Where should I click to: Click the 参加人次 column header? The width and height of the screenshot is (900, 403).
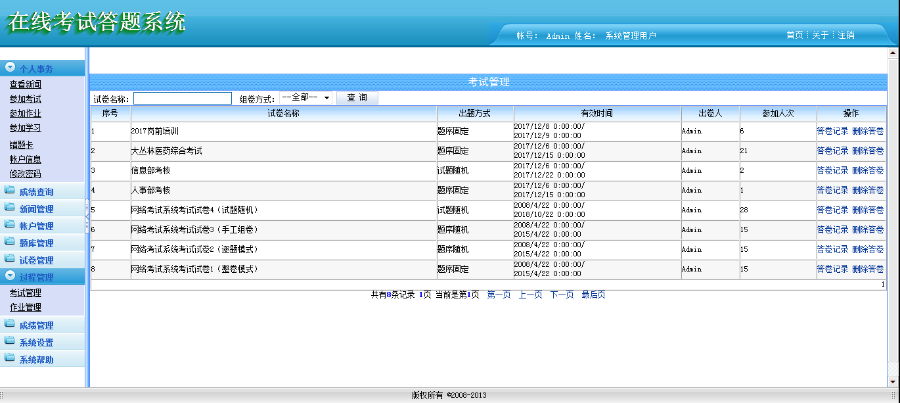(x=778, y=114)
